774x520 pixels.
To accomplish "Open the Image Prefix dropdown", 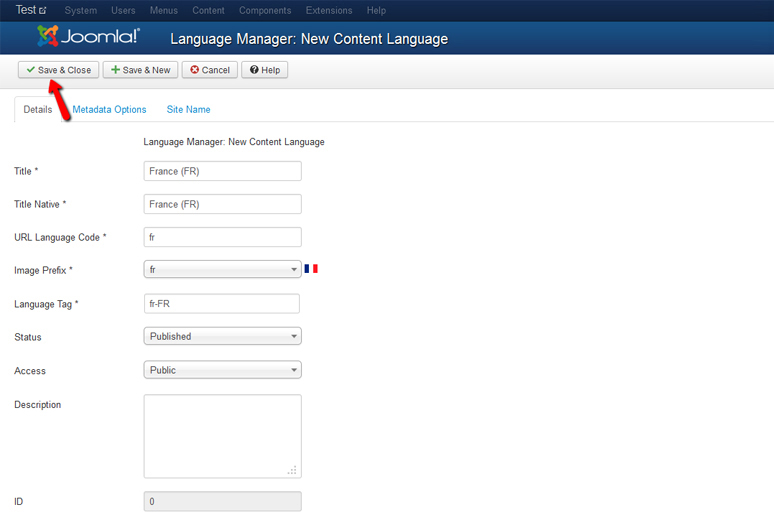I will point(223,269).
